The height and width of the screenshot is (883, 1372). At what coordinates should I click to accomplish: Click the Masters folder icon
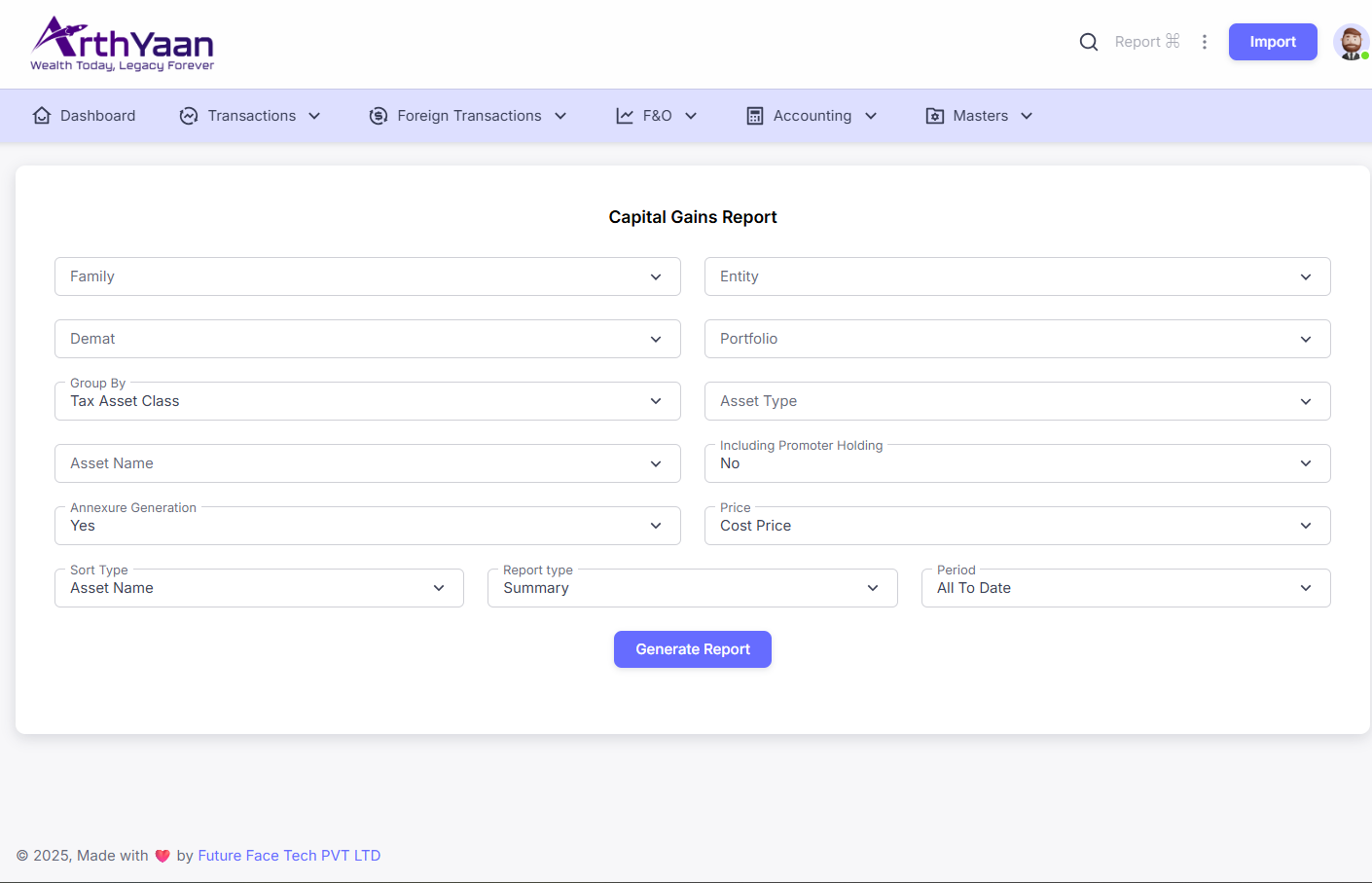pos(935,116)
